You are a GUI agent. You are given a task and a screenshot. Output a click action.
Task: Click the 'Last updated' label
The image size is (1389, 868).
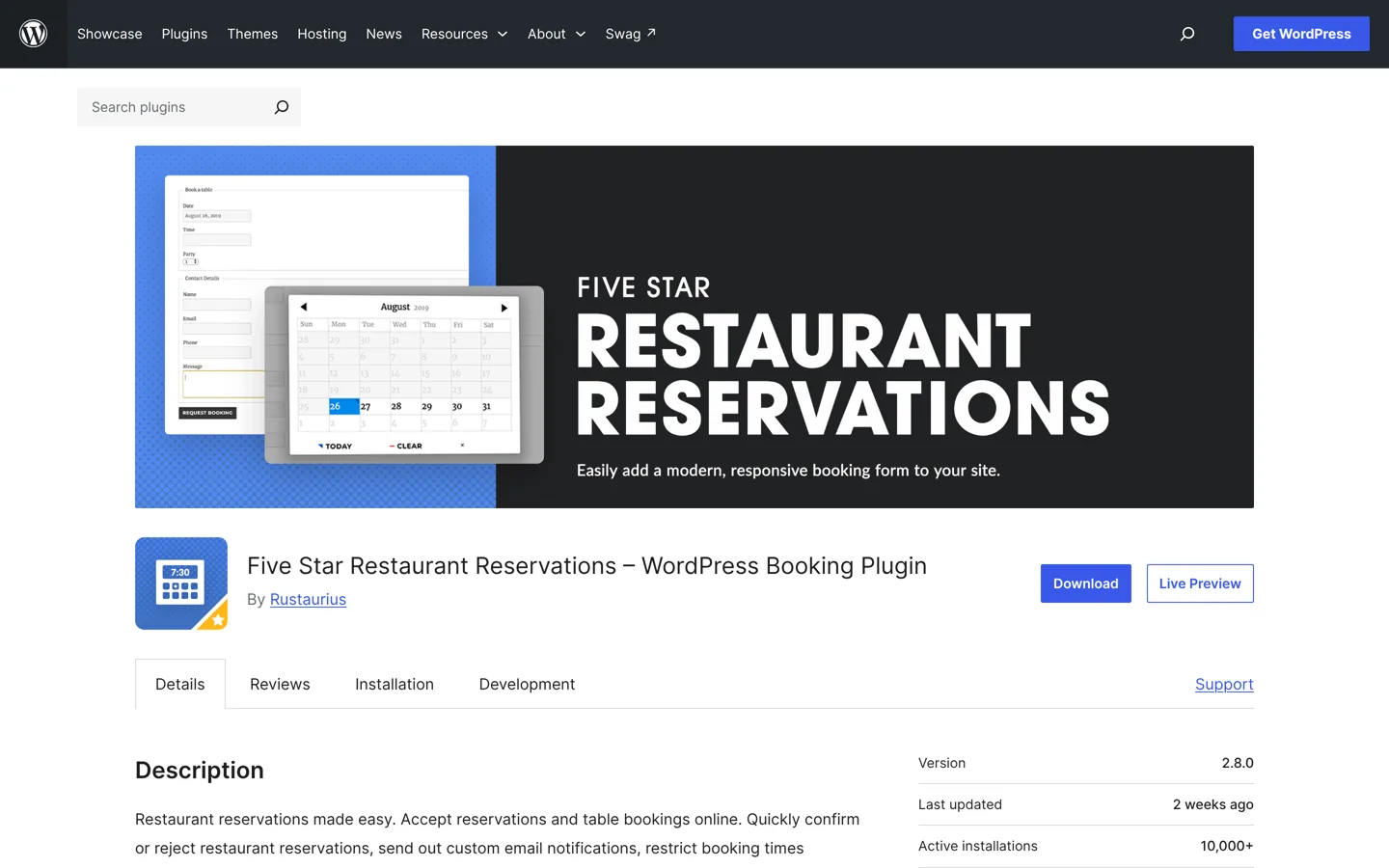pos(960,804)
